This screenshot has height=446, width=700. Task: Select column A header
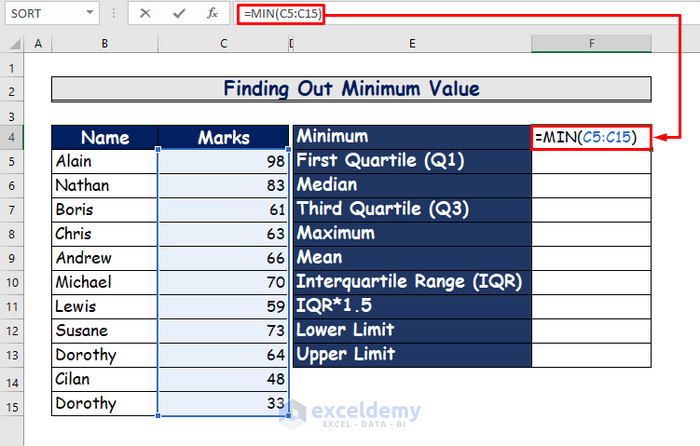[38, 44]
